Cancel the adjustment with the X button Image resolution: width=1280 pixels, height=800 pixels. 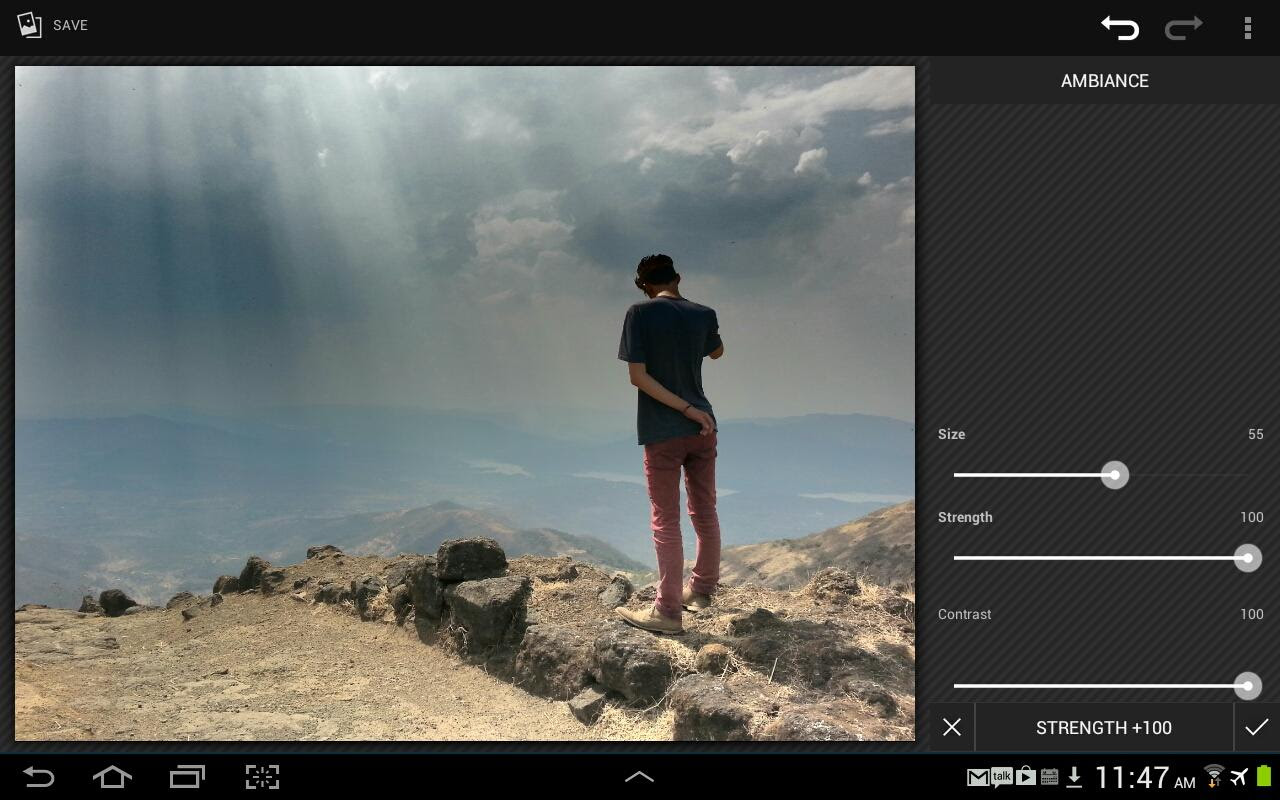point(951,727)
